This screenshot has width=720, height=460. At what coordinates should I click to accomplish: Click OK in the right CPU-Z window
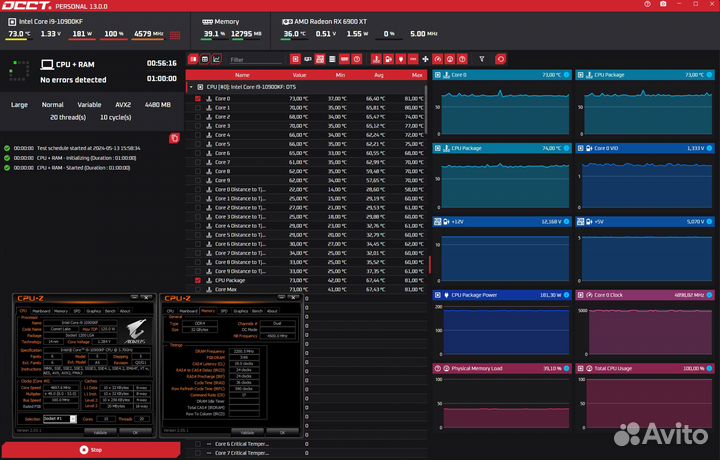[282, 432]
